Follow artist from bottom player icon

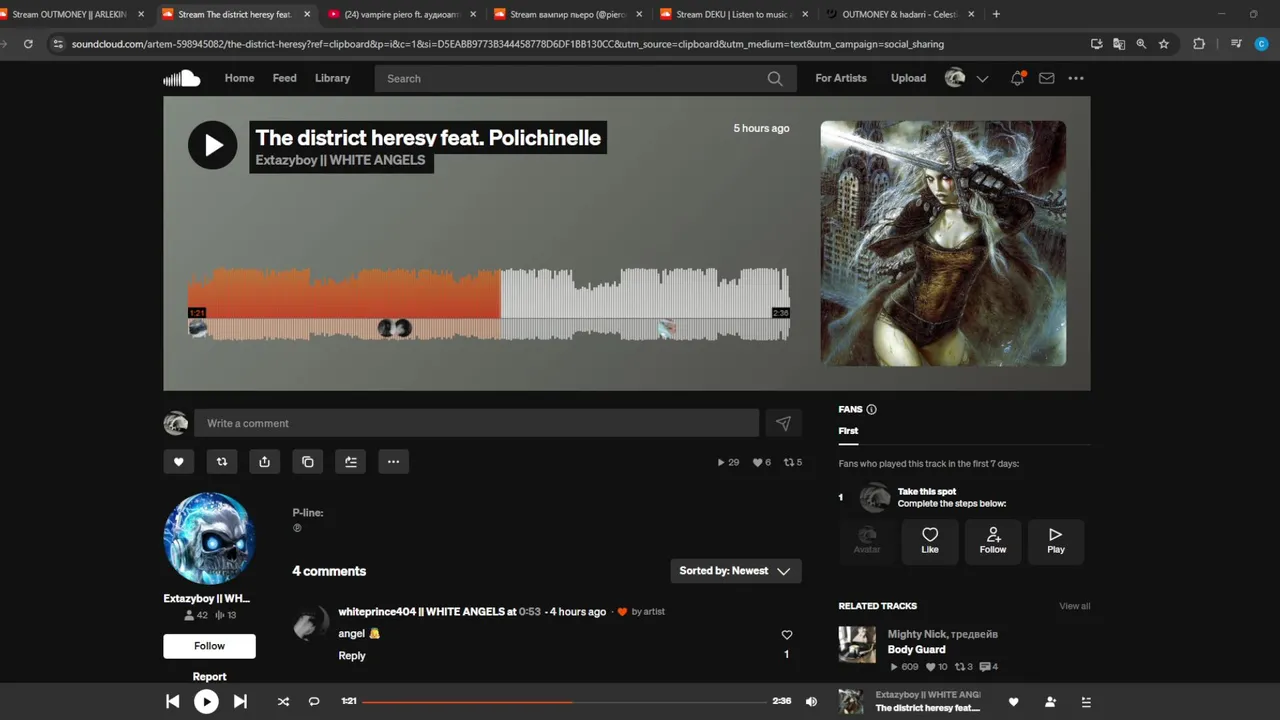[1050, 702]
